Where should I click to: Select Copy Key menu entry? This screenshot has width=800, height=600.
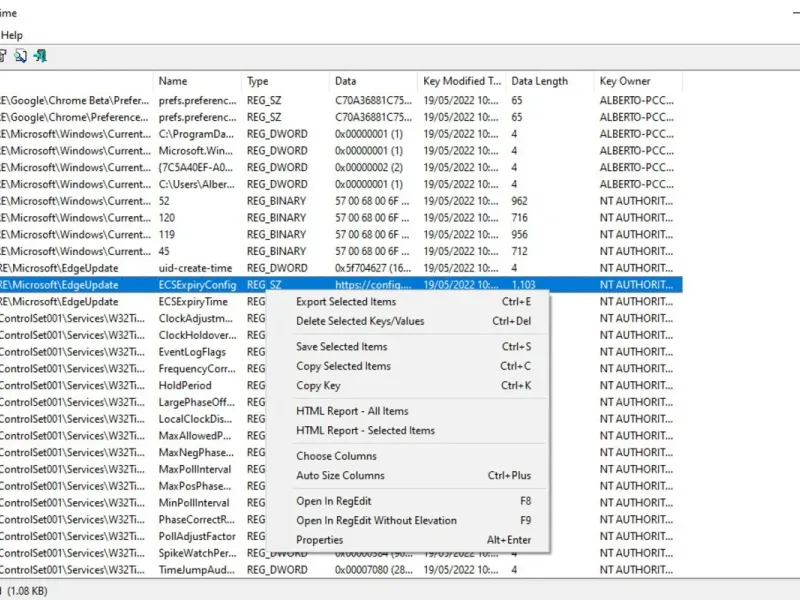(x=408, y=385)
